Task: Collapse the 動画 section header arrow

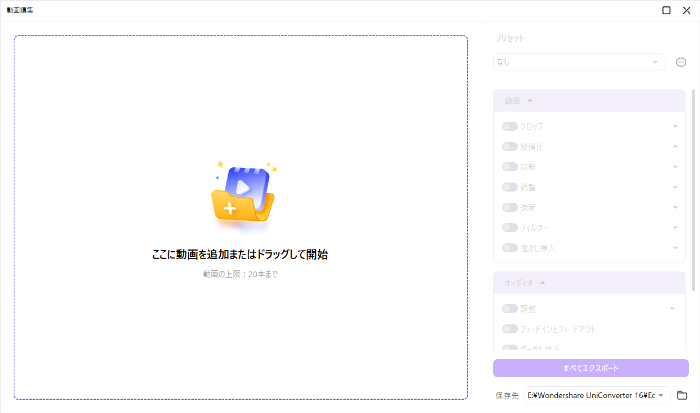Action: pyautogui.click(x=529, y=100)
